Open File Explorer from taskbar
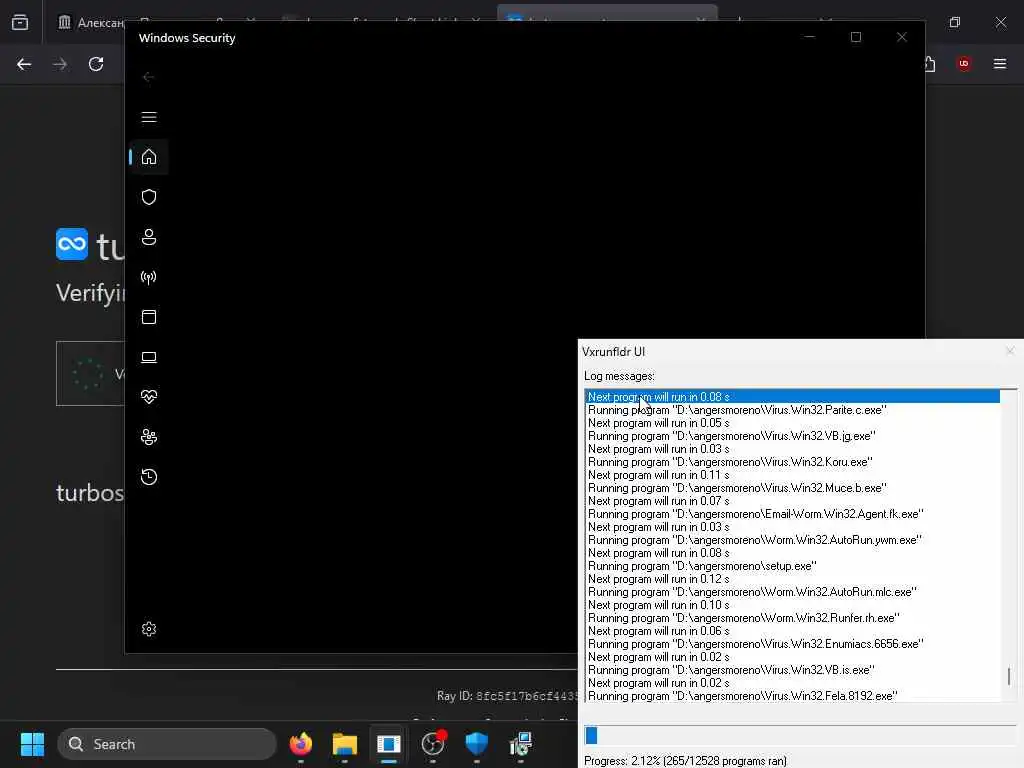This screenshot has height=768, width=1024. coord(345,744)
